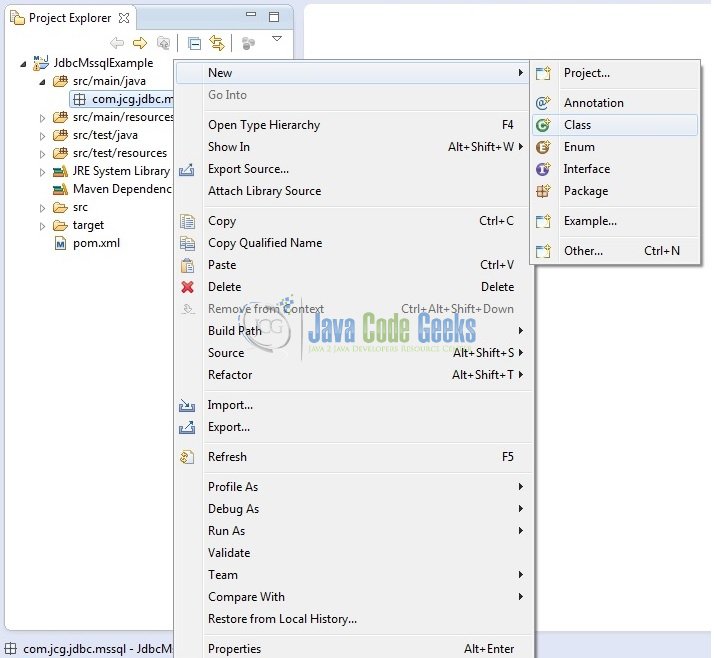This screenshot has width=714, height=658.
Task: Click the Import icon in context menu
Action: (187, 405)
